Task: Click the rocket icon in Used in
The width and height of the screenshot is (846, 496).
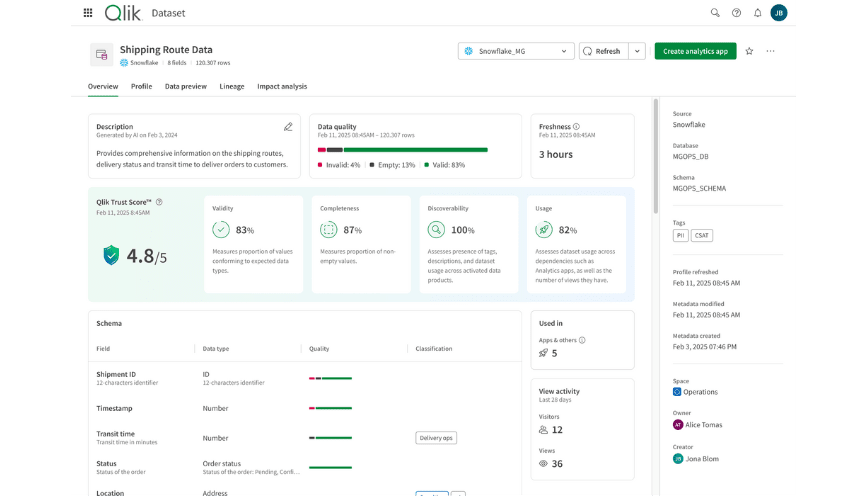Action: point(543,353)
